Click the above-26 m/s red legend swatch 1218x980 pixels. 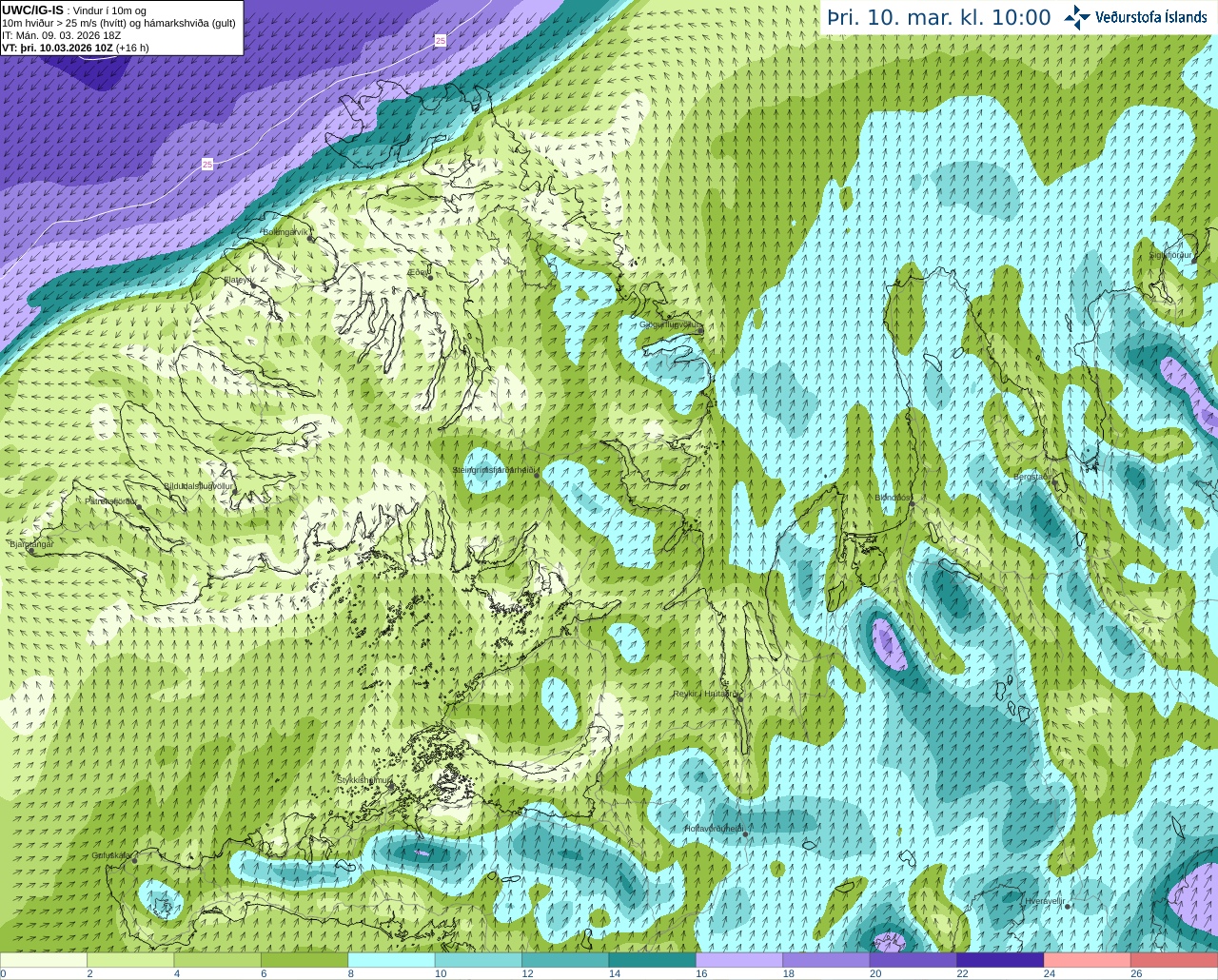click(x=1174, y=960)
